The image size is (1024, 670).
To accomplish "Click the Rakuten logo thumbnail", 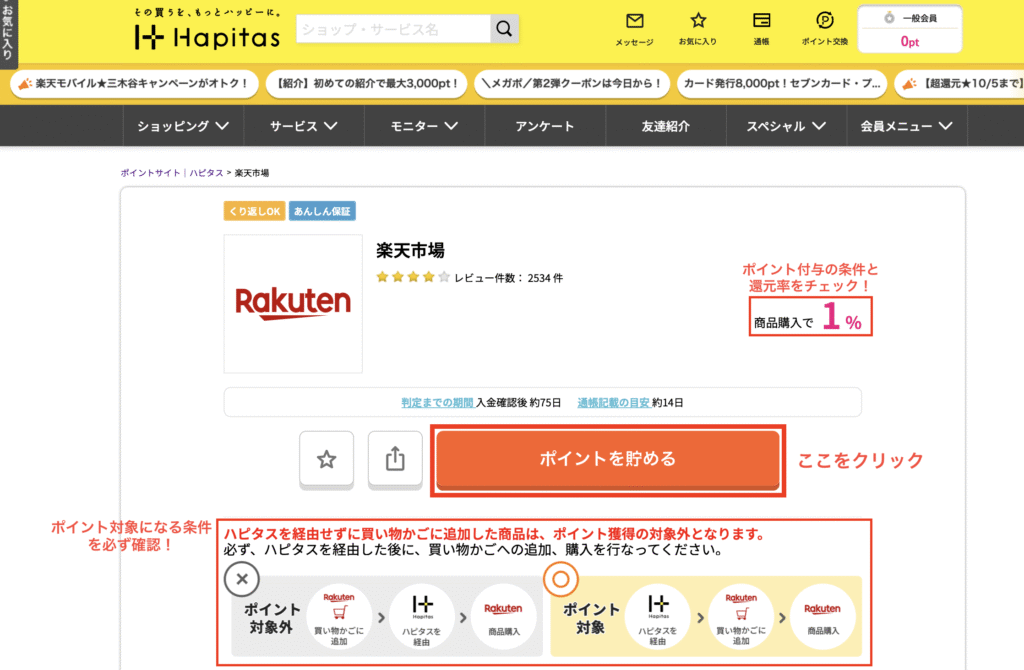I will point(293,303).
